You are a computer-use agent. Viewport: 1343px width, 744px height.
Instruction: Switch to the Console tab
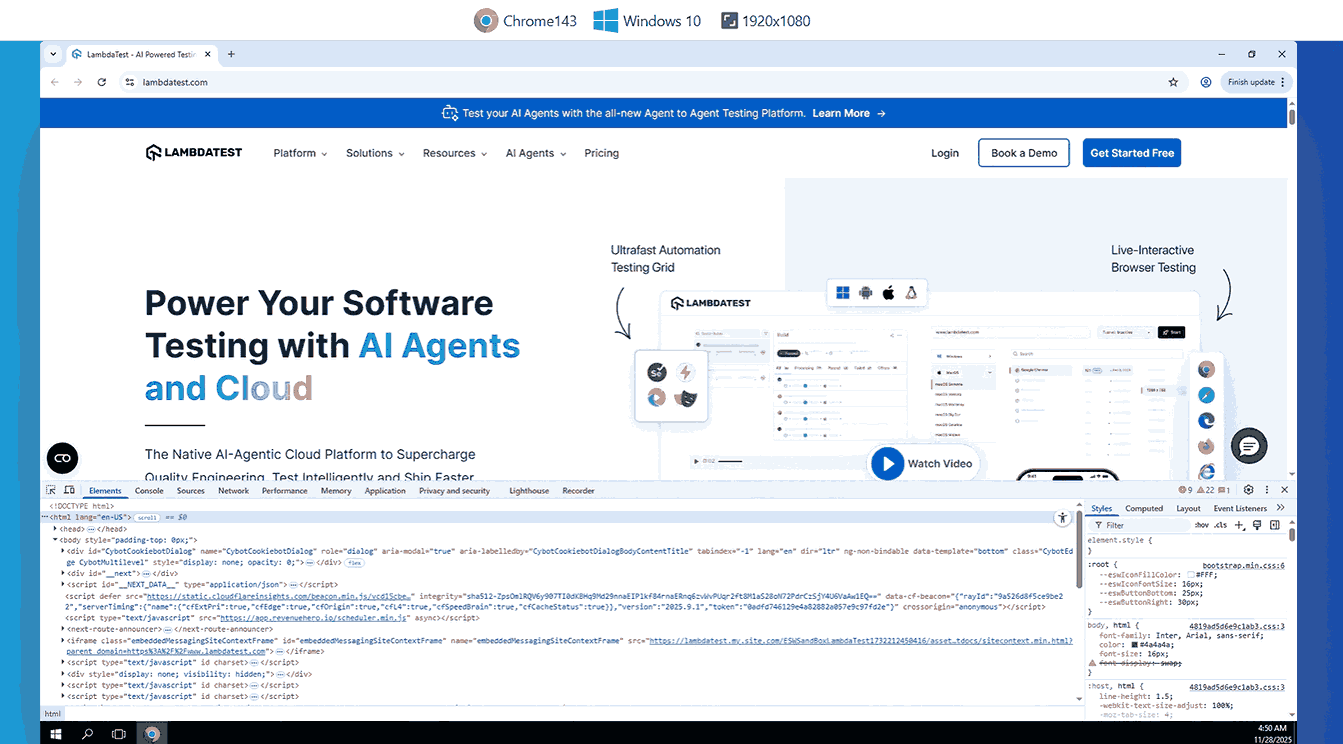(150, 490)
